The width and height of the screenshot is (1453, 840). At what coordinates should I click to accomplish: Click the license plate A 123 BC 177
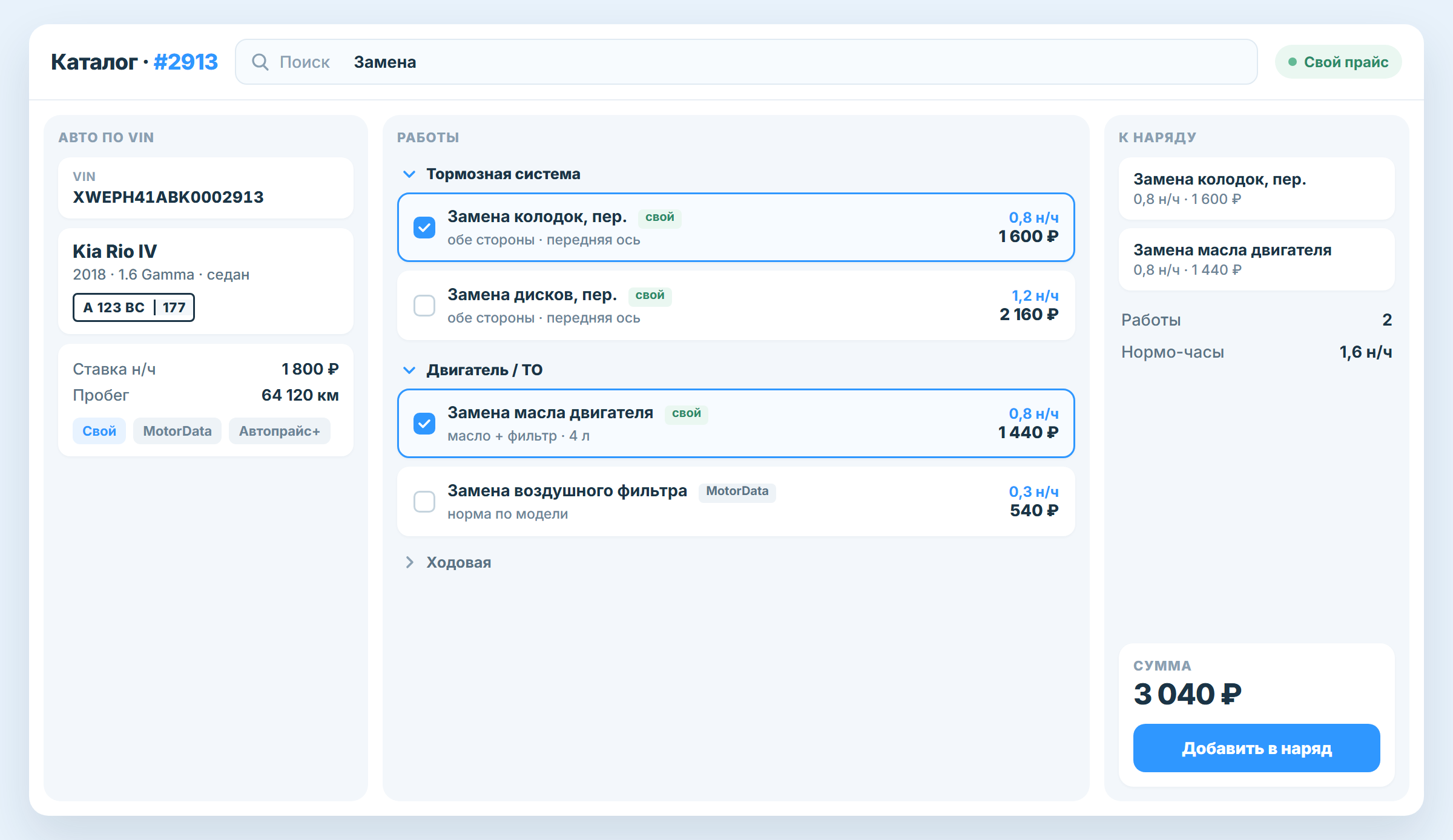click(x=134, y=307)
